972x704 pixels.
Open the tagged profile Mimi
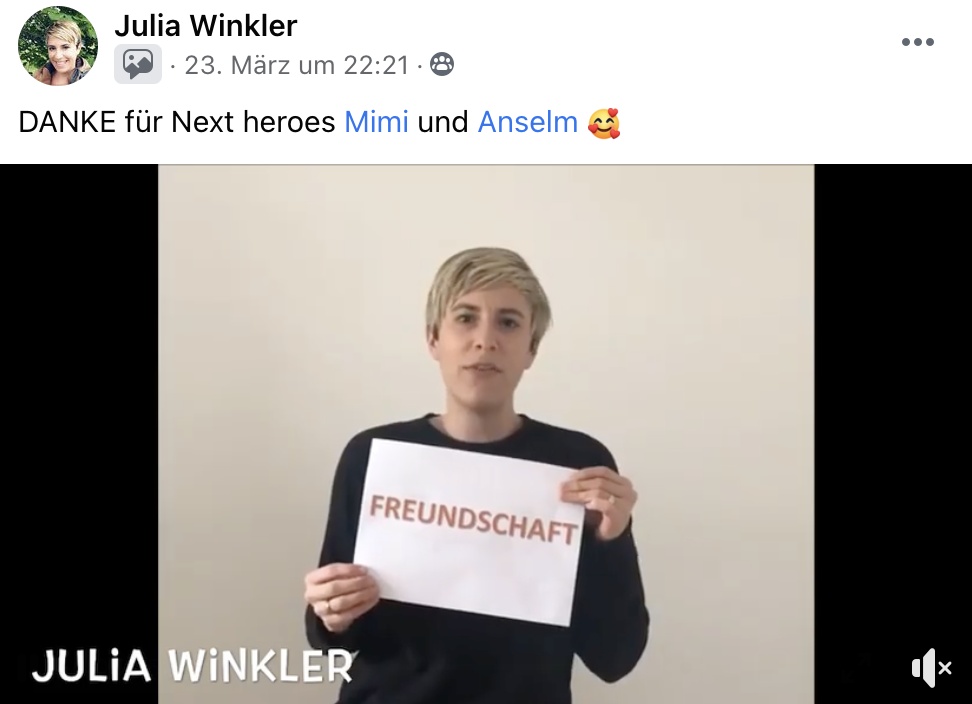click(376, 121)
